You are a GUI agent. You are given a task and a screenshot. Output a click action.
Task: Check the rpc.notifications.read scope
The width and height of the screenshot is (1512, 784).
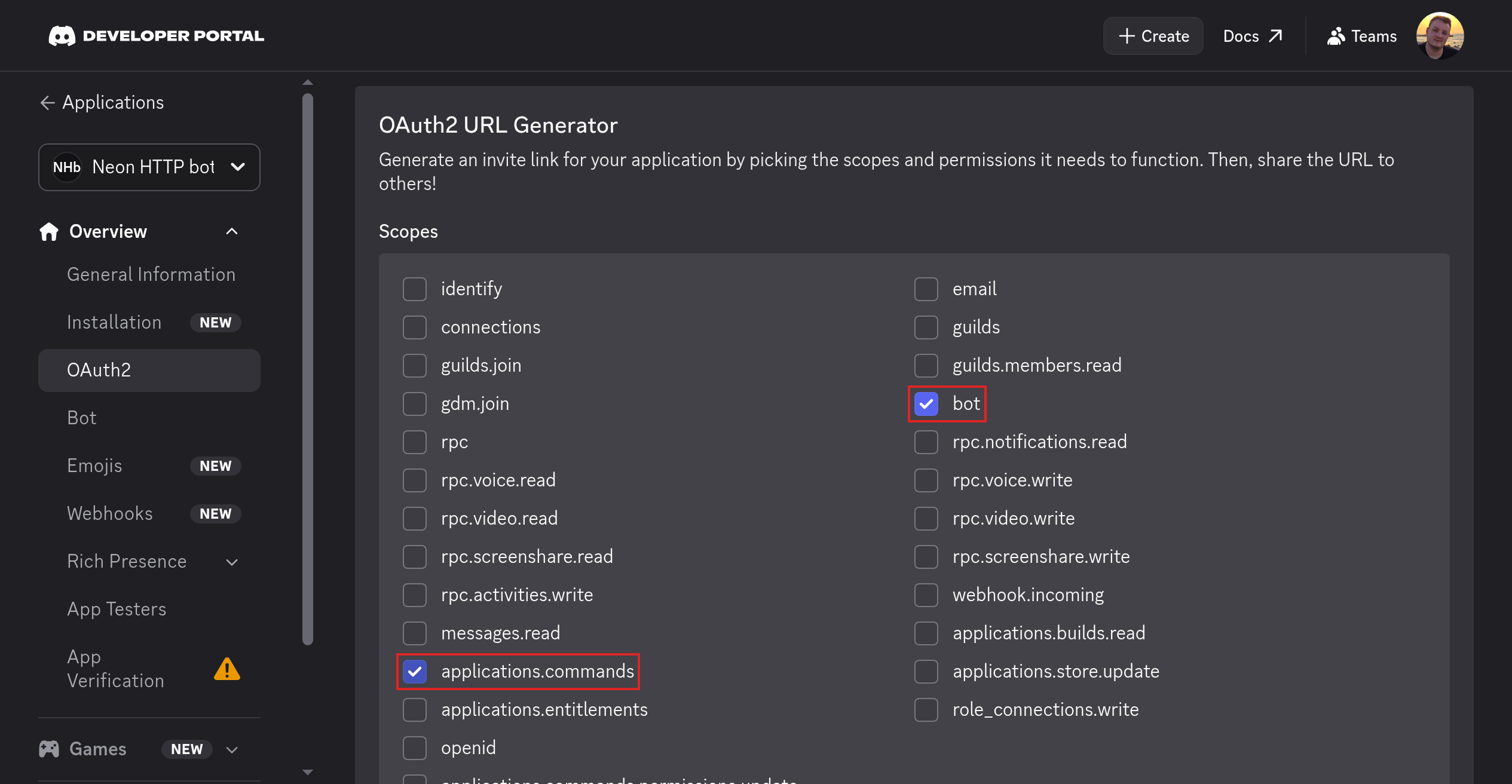click(926, 442)
